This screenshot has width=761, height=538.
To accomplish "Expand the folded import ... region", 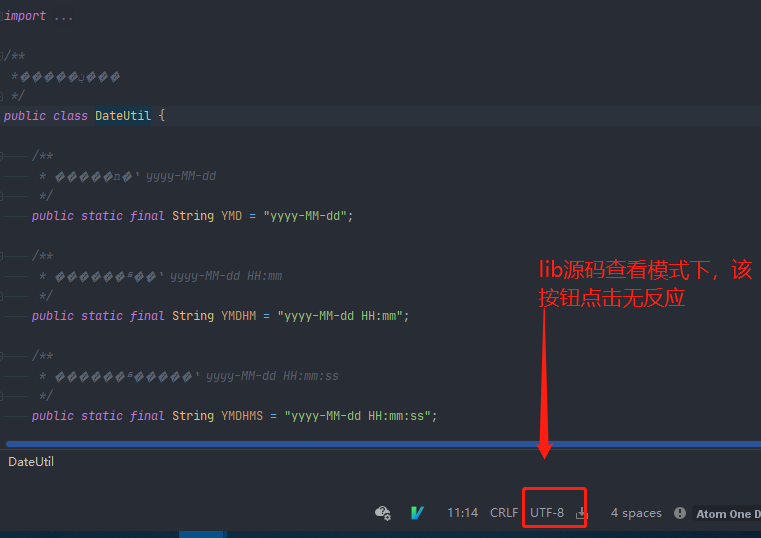I will (x=63, y=16).
